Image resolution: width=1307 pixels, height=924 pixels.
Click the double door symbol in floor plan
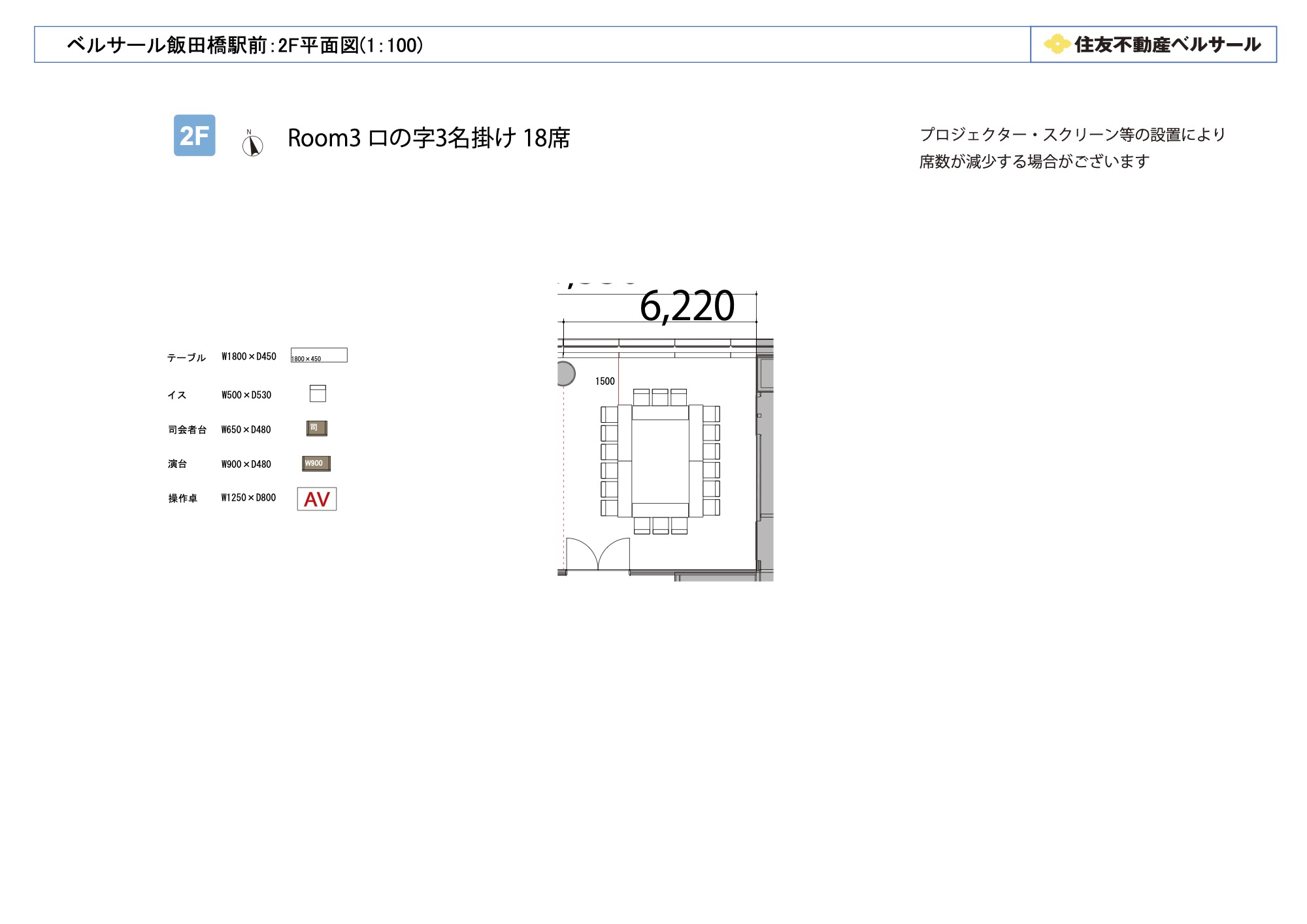tap(598, 554)
